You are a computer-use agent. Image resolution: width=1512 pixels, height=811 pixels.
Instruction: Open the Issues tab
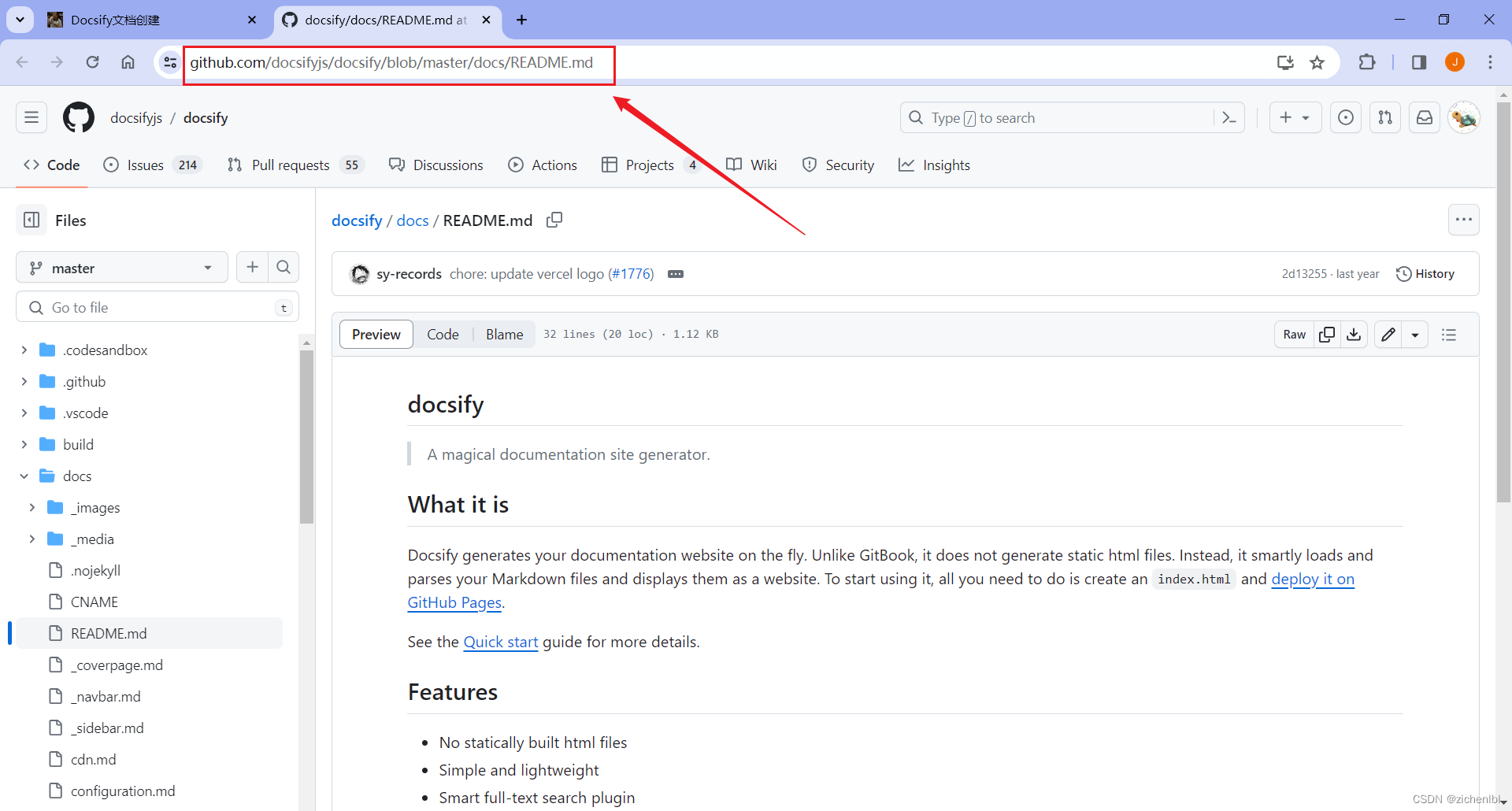154,165
